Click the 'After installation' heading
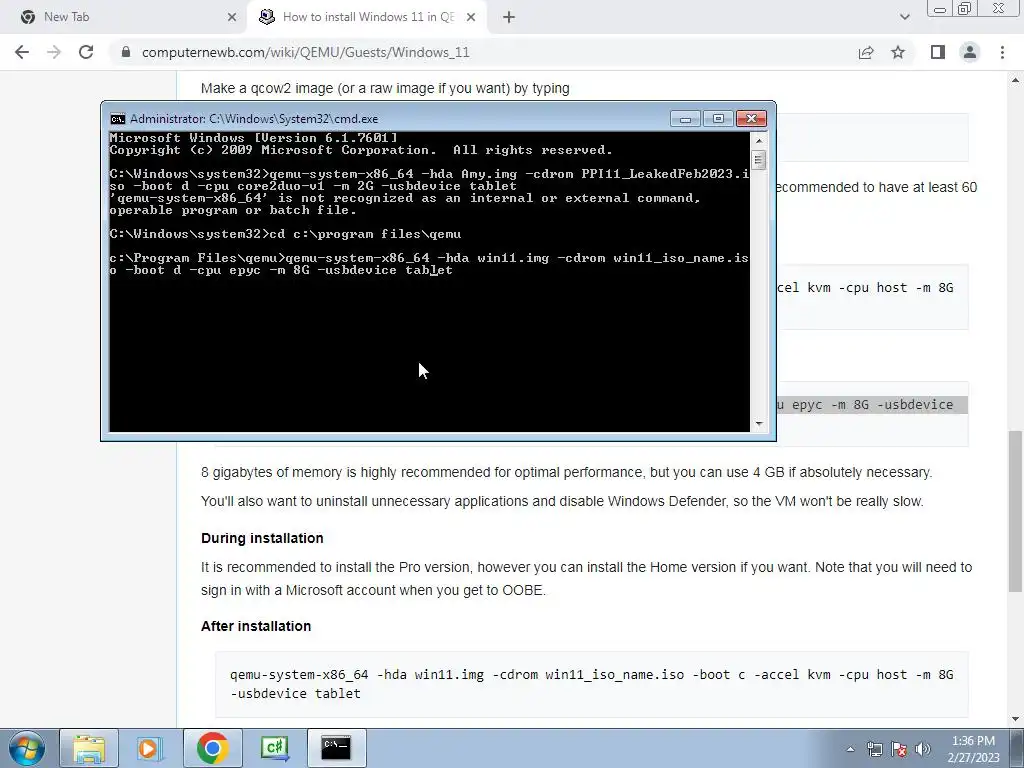Viewport: 1024px width, 768px height. tap(256, 626)
